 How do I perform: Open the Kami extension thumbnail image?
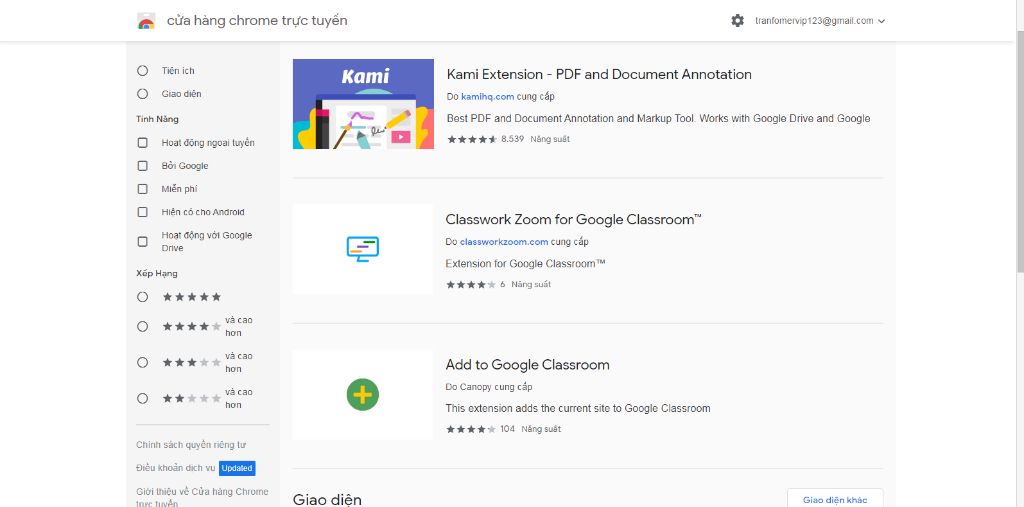pyautogui.click(x=363, y=104)
